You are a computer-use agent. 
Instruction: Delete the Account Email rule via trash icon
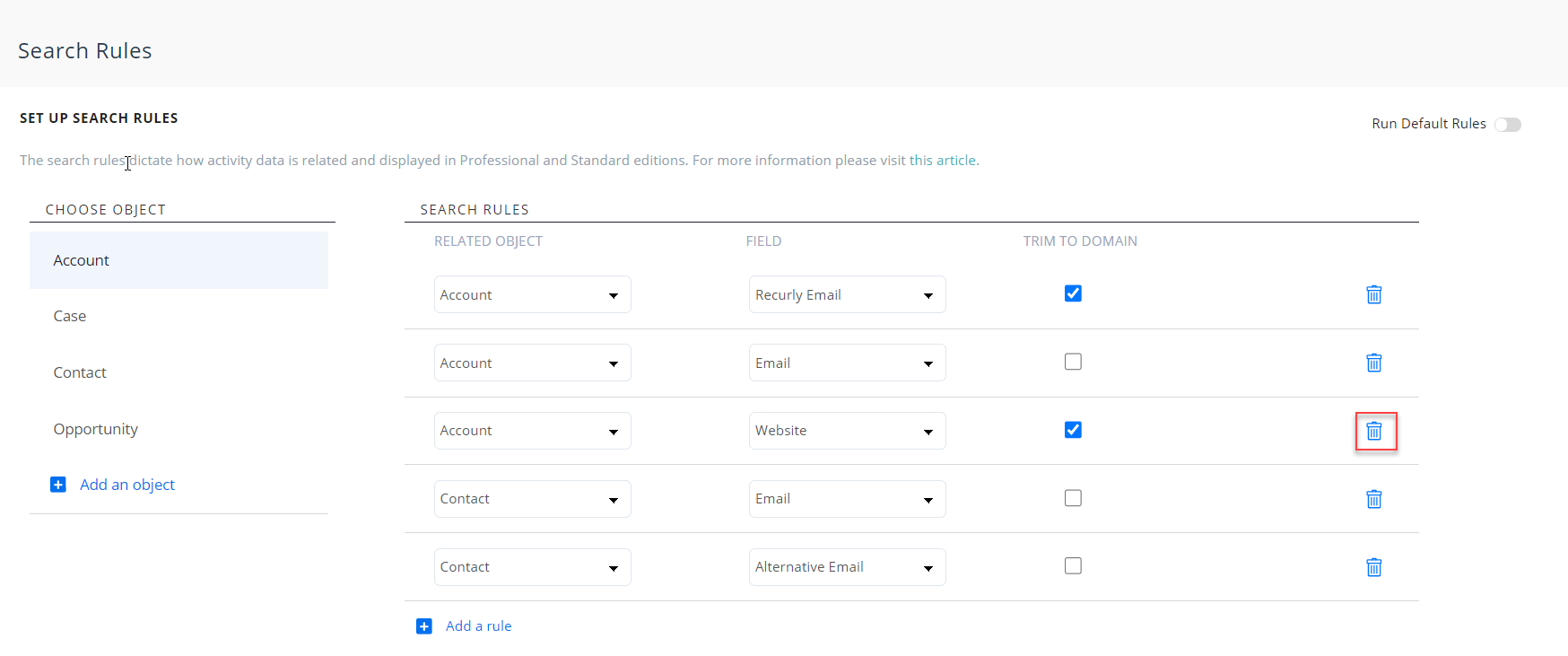[x=1373, y=363]
